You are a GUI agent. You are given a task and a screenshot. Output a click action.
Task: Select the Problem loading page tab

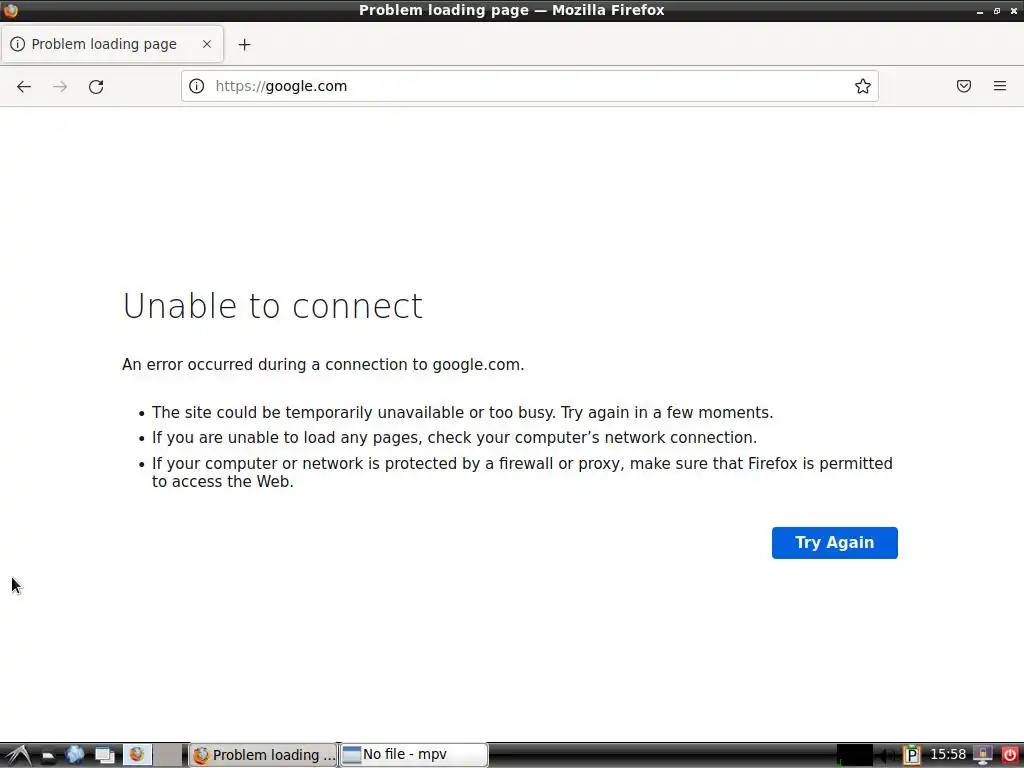112,44
